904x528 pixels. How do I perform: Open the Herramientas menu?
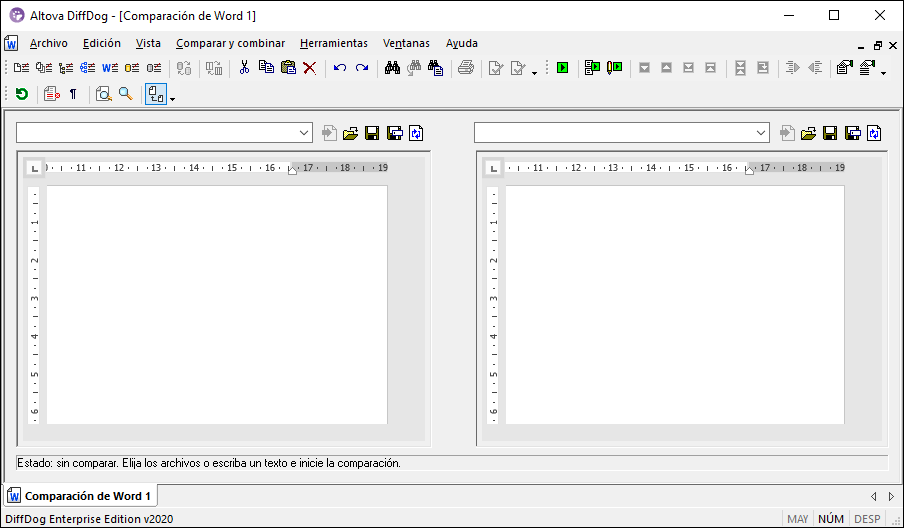[x=333, y=43]
